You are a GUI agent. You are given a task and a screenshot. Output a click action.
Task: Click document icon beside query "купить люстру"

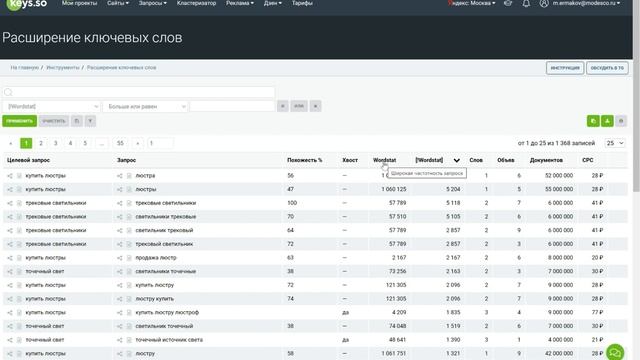tap(129, 285)
